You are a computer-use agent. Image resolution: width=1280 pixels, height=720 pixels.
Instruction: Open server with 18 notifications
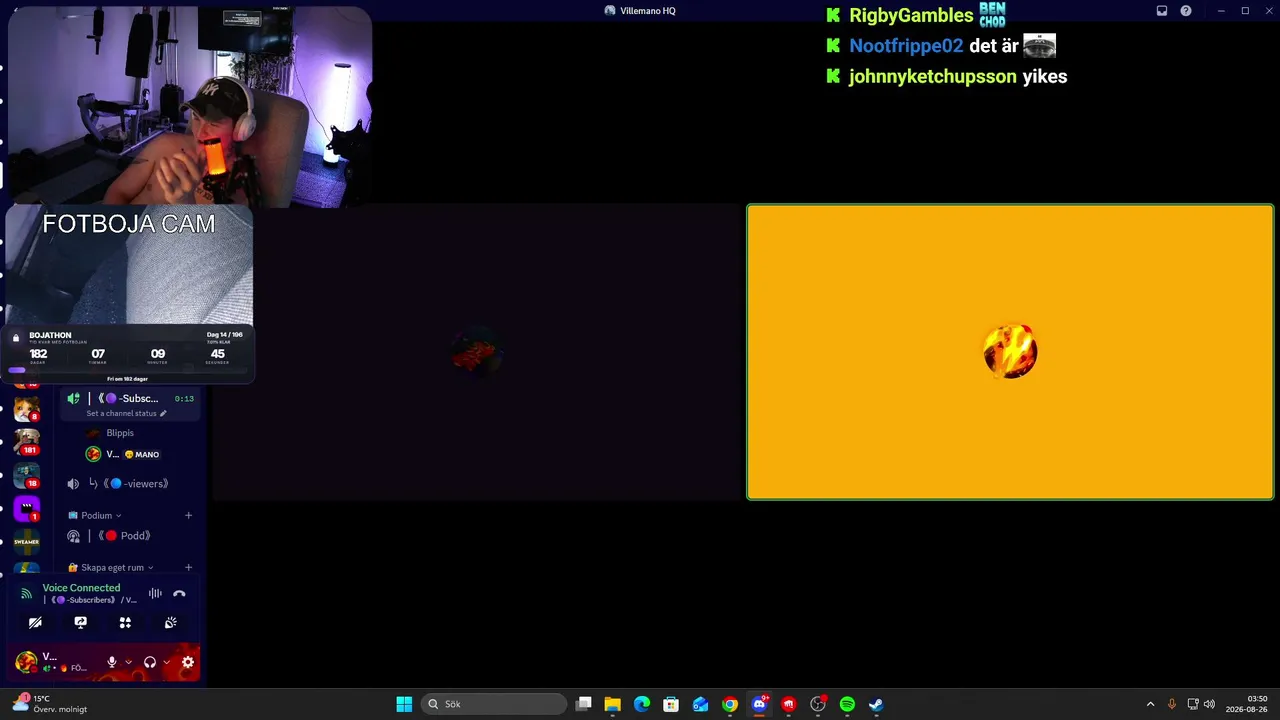tap(26, 475)
